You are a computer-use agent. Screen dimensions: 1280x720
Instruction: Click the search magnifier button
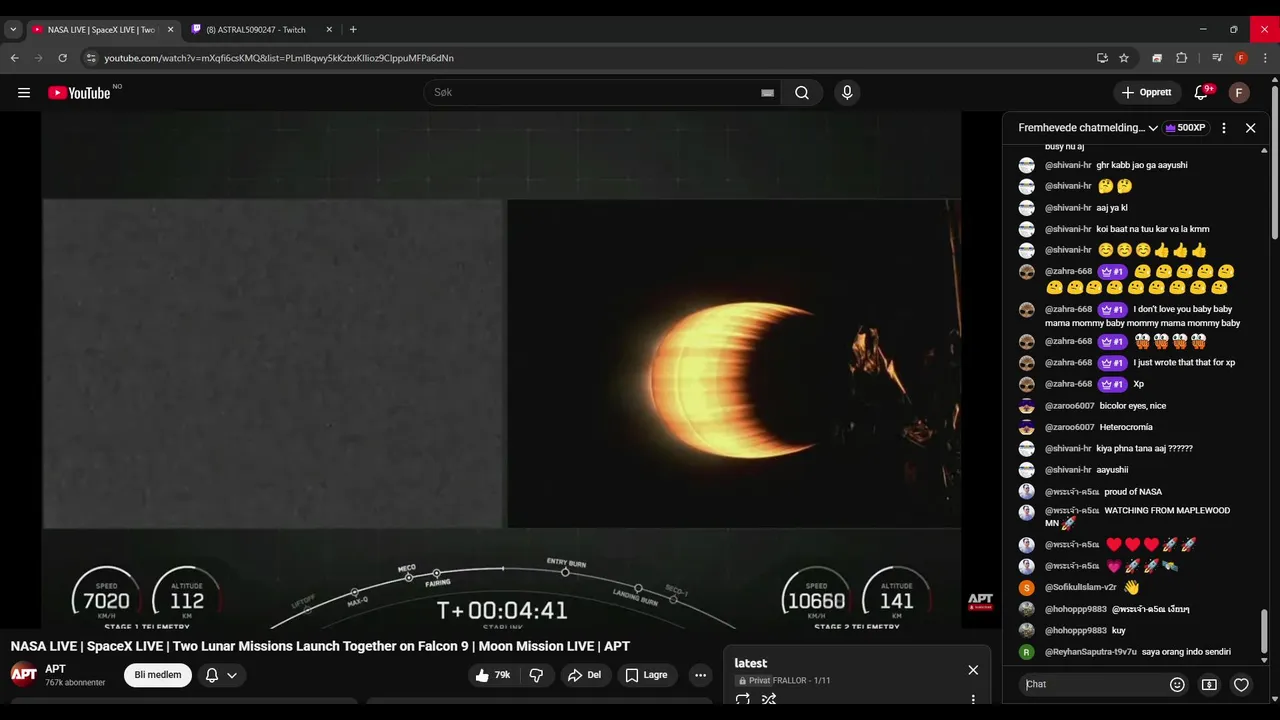pos(802,93)
